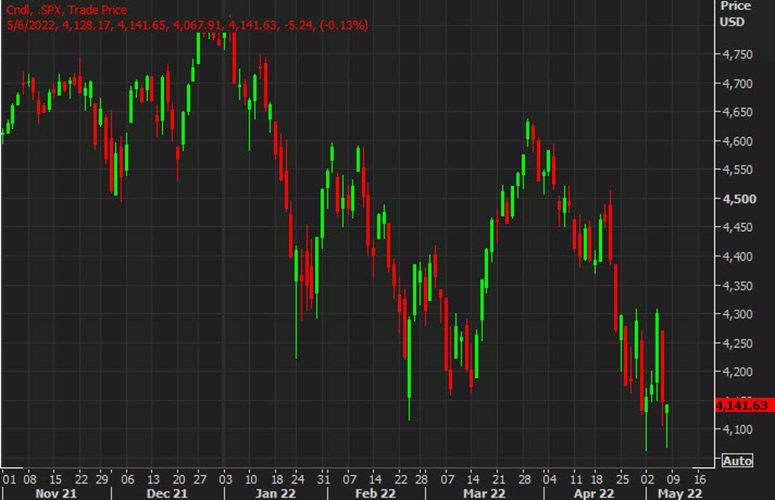Click the date tick 16 in May
The height and width of the screenshot is (500, 775).
[x=699, y=479]
